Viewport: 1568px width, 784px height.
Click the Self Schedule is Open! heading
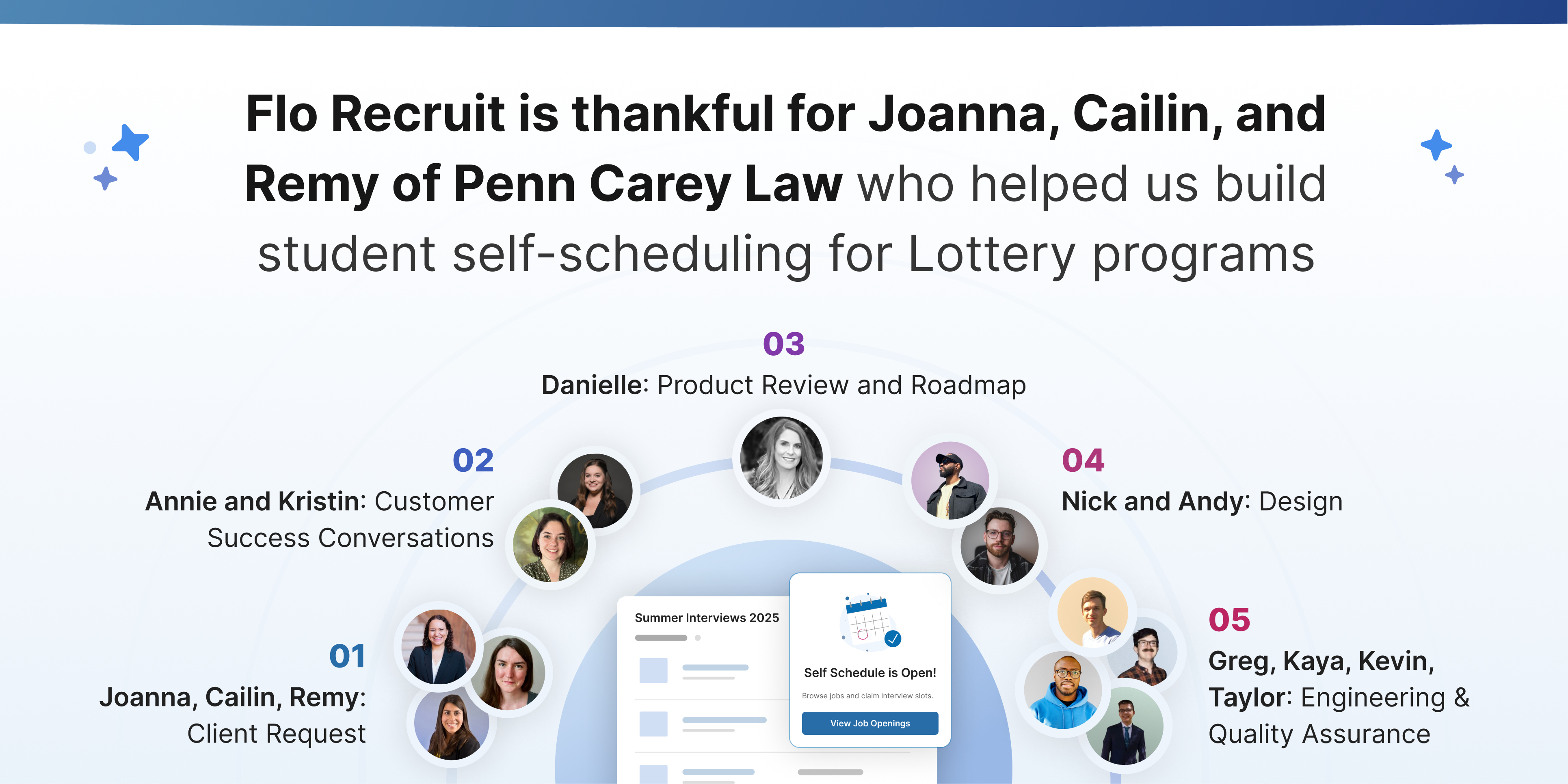click(870, 673)
